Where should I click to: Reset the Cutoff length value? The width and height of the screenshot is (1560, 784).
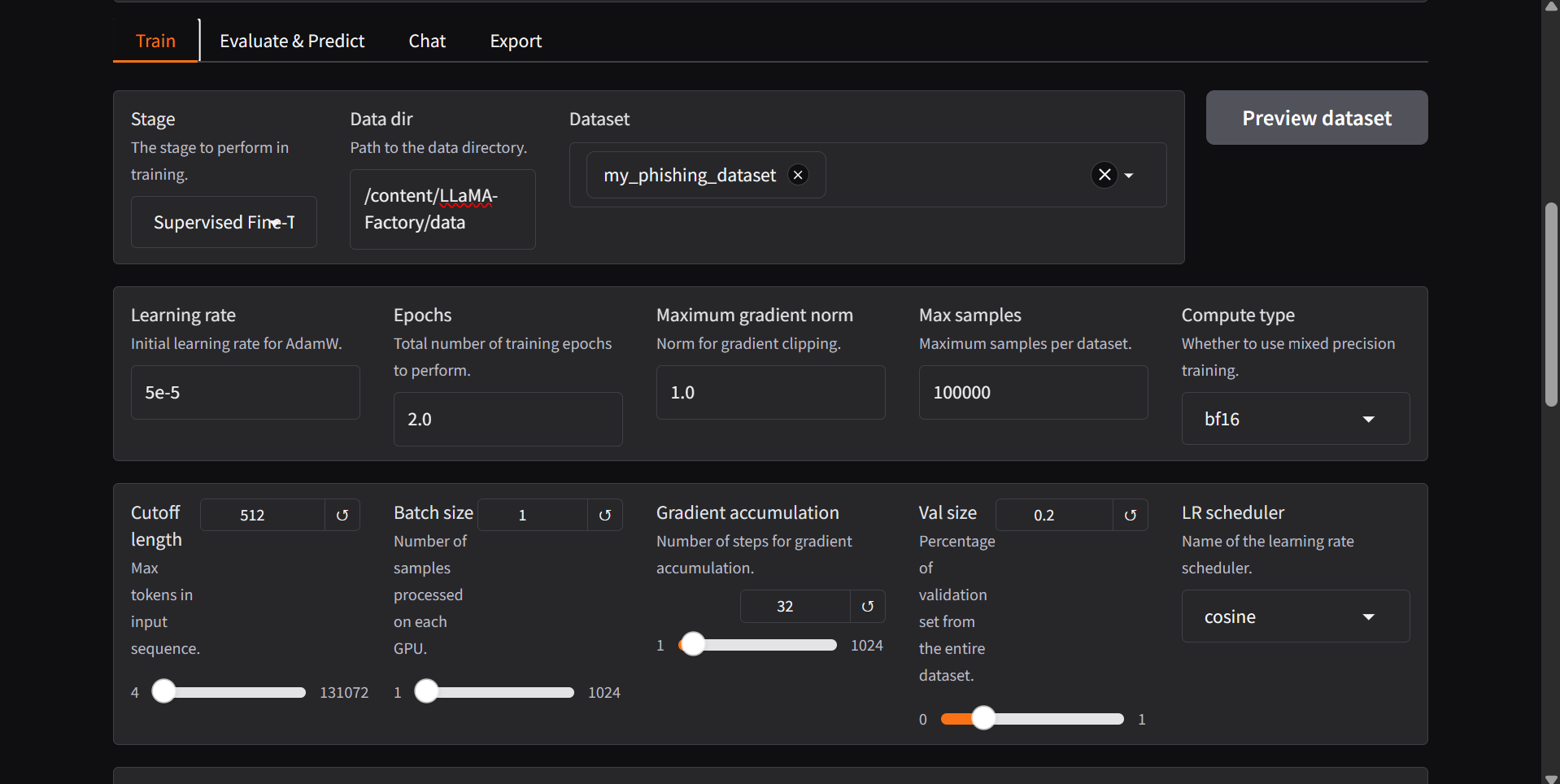tap(342, 515)
